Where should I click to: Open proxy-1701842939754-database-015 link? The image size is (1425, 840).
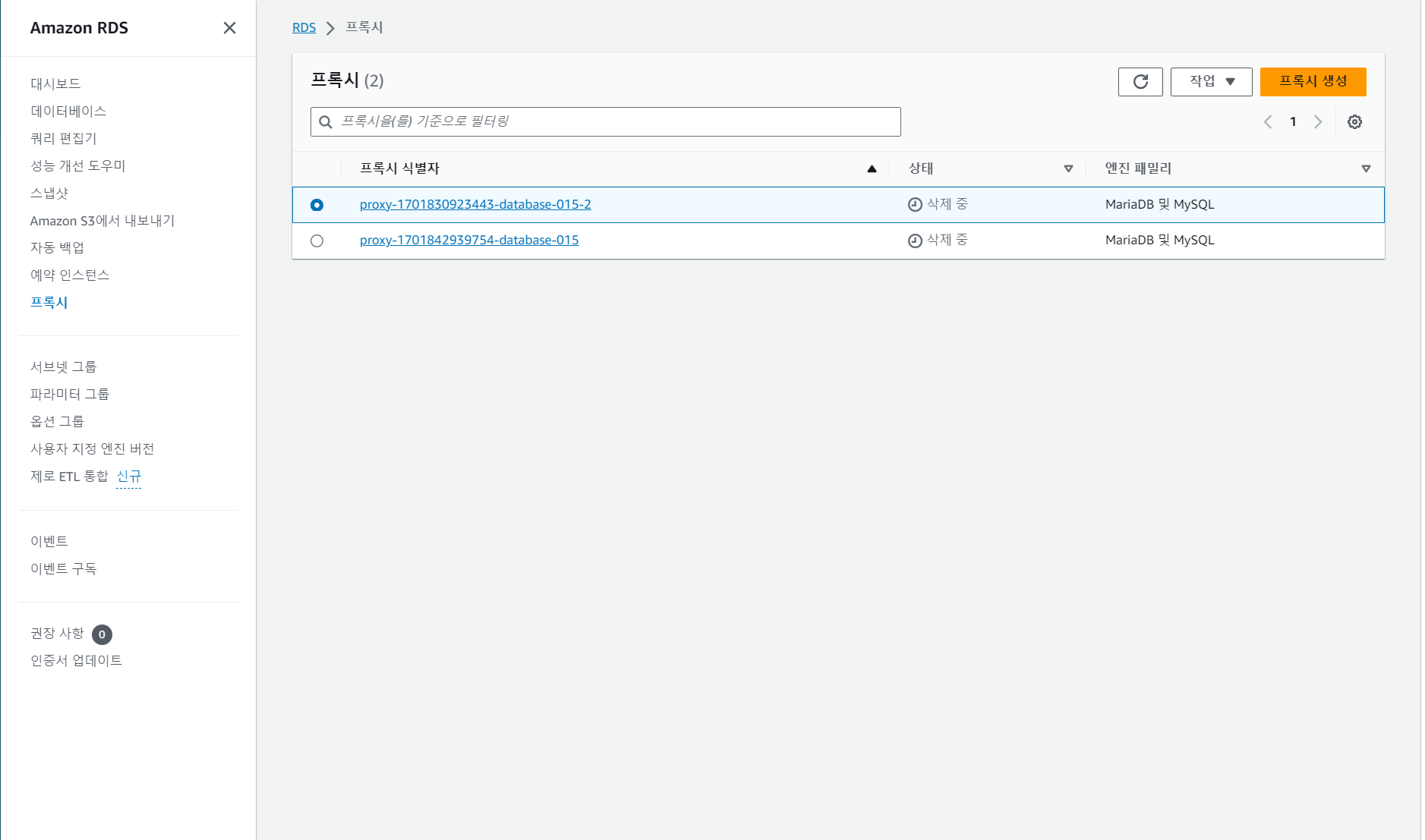(469, 240)
